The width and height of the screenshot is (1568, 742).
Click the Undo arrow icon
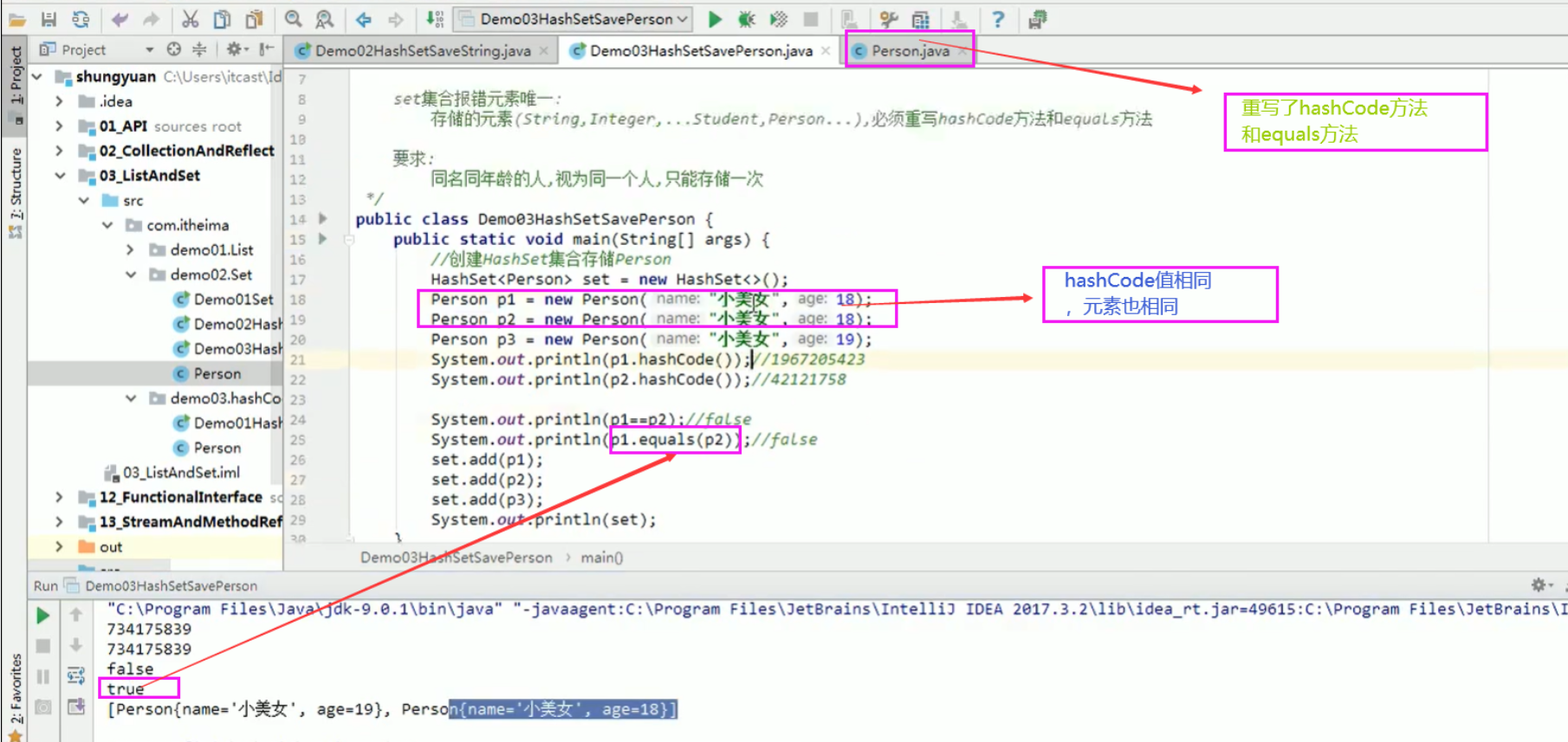(120, 18)
